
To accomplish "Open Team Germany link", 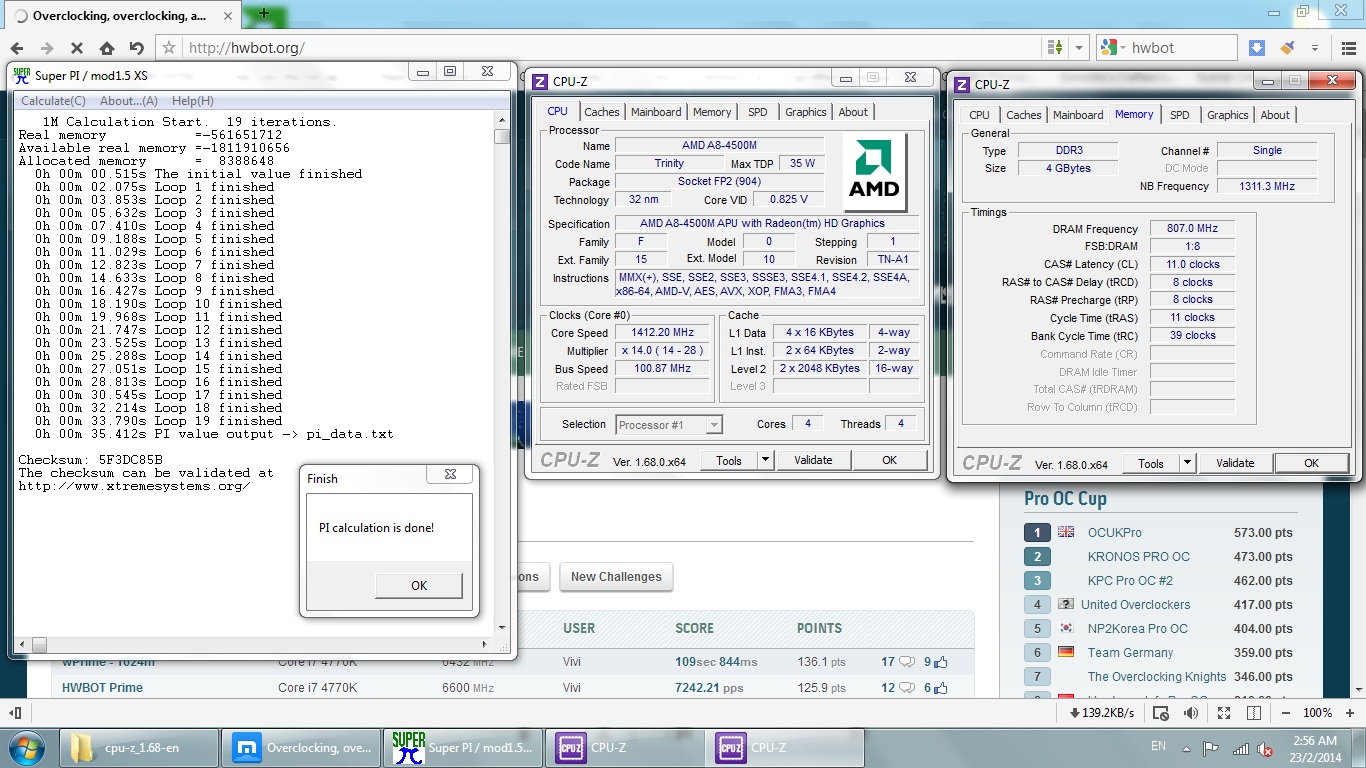I will pos(1130,653).
